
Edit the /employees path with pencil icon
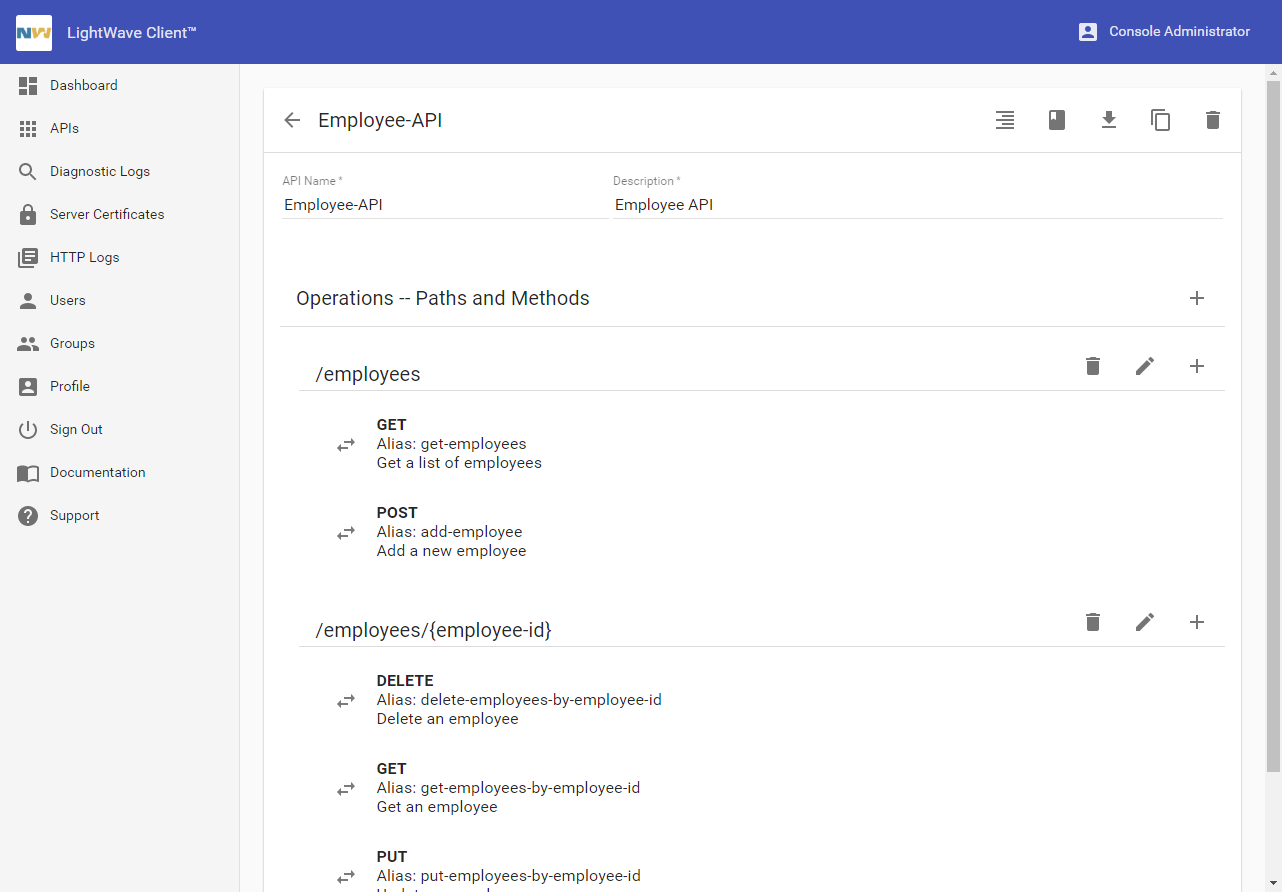click(x=1144, y=366)
